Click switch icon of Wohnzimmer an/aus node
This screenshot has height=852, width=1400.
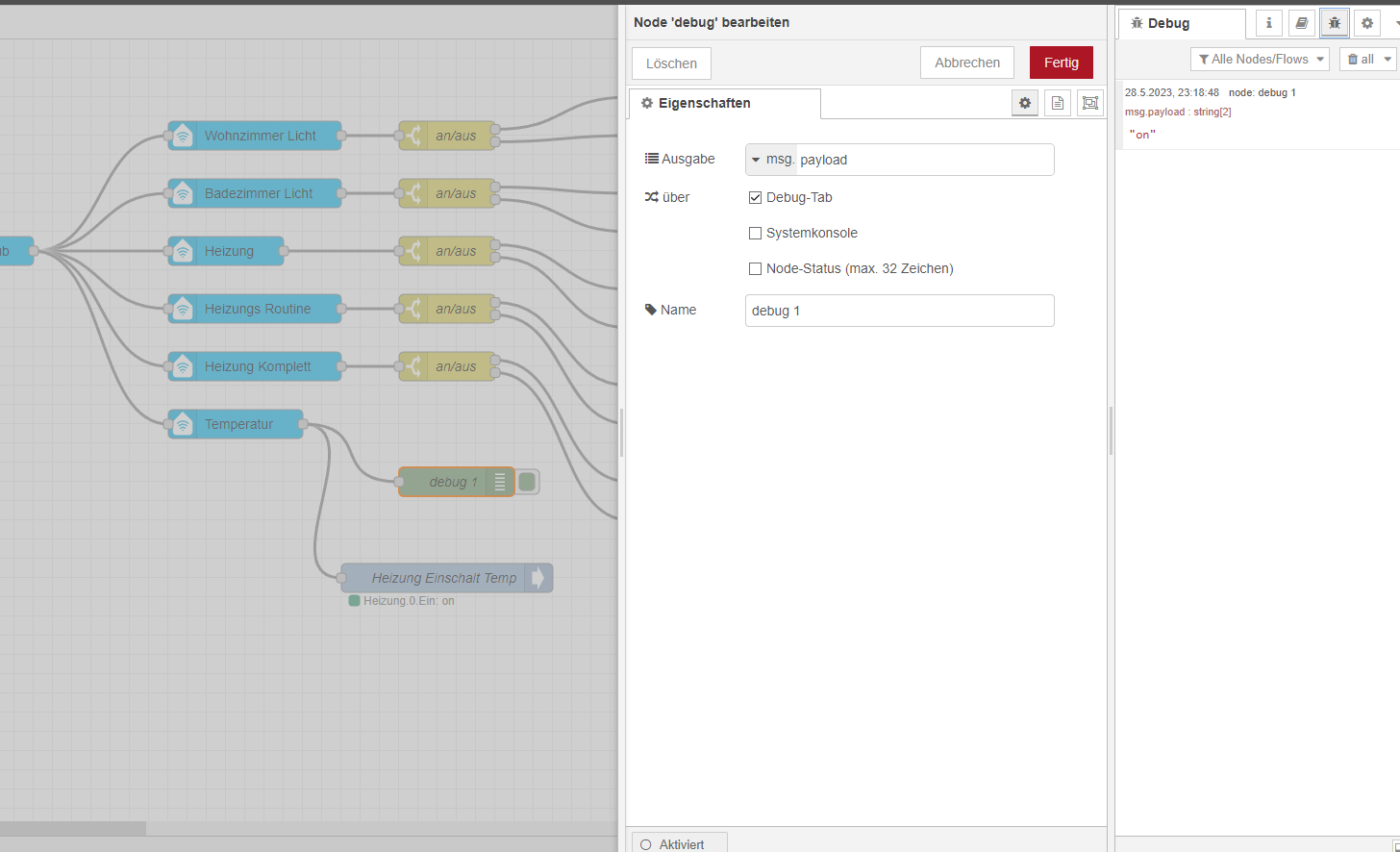pos(413,136)
